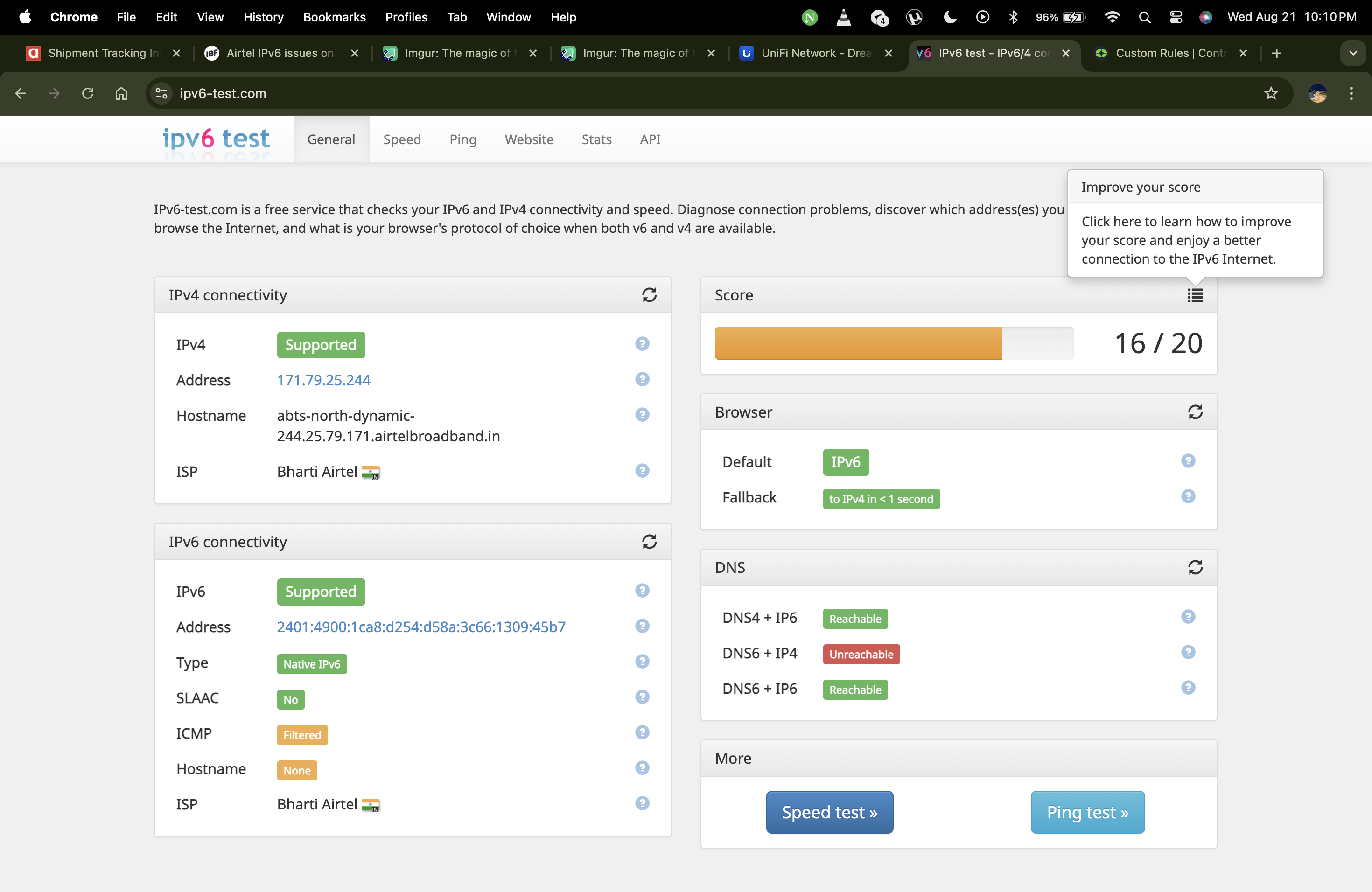Click help icon beside ICMP Filtered
Viewport: 1372px width, 892px height.
pos(642,732)
